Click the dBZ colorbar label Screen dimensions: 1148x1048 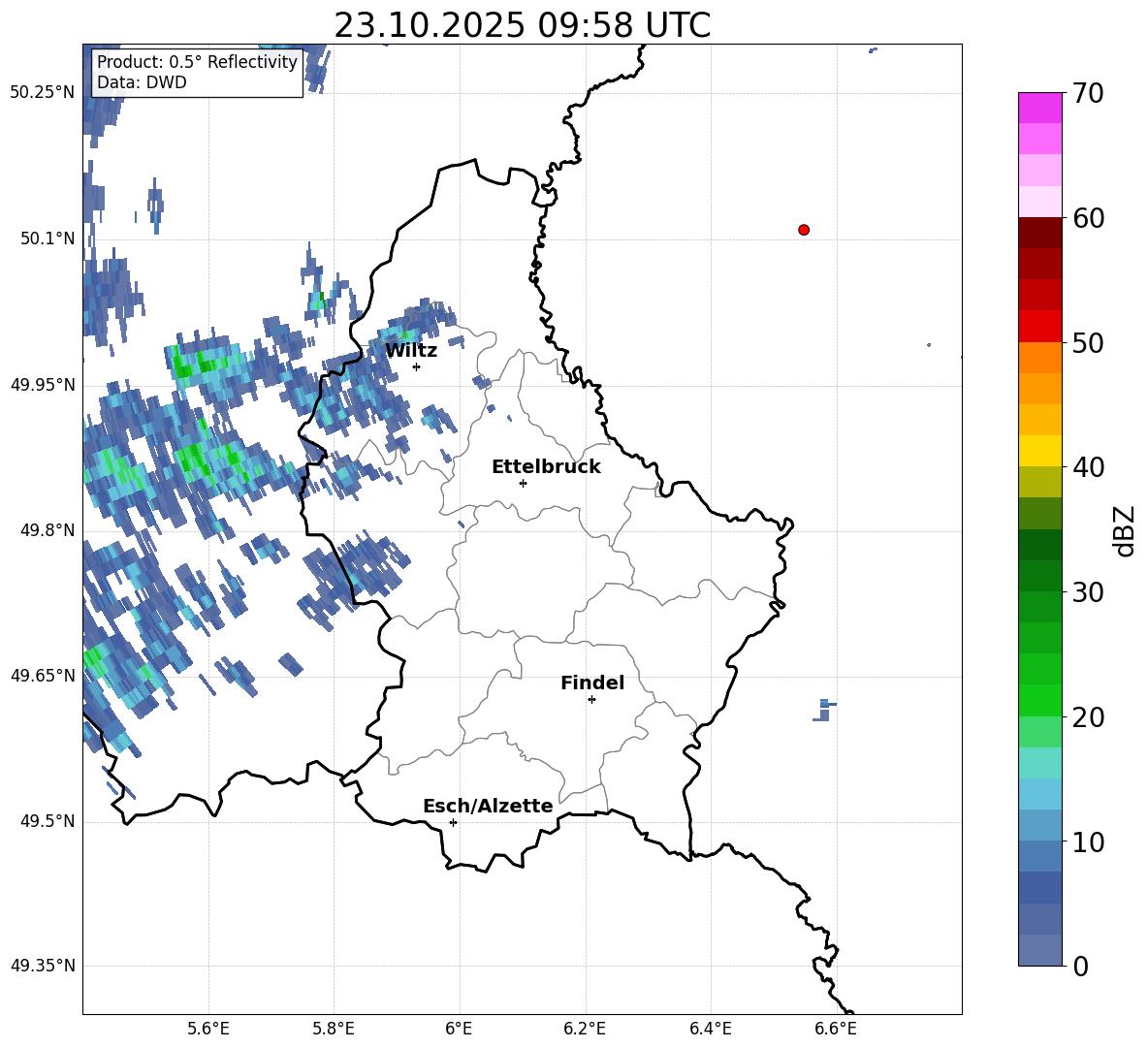click(1126, 530)
